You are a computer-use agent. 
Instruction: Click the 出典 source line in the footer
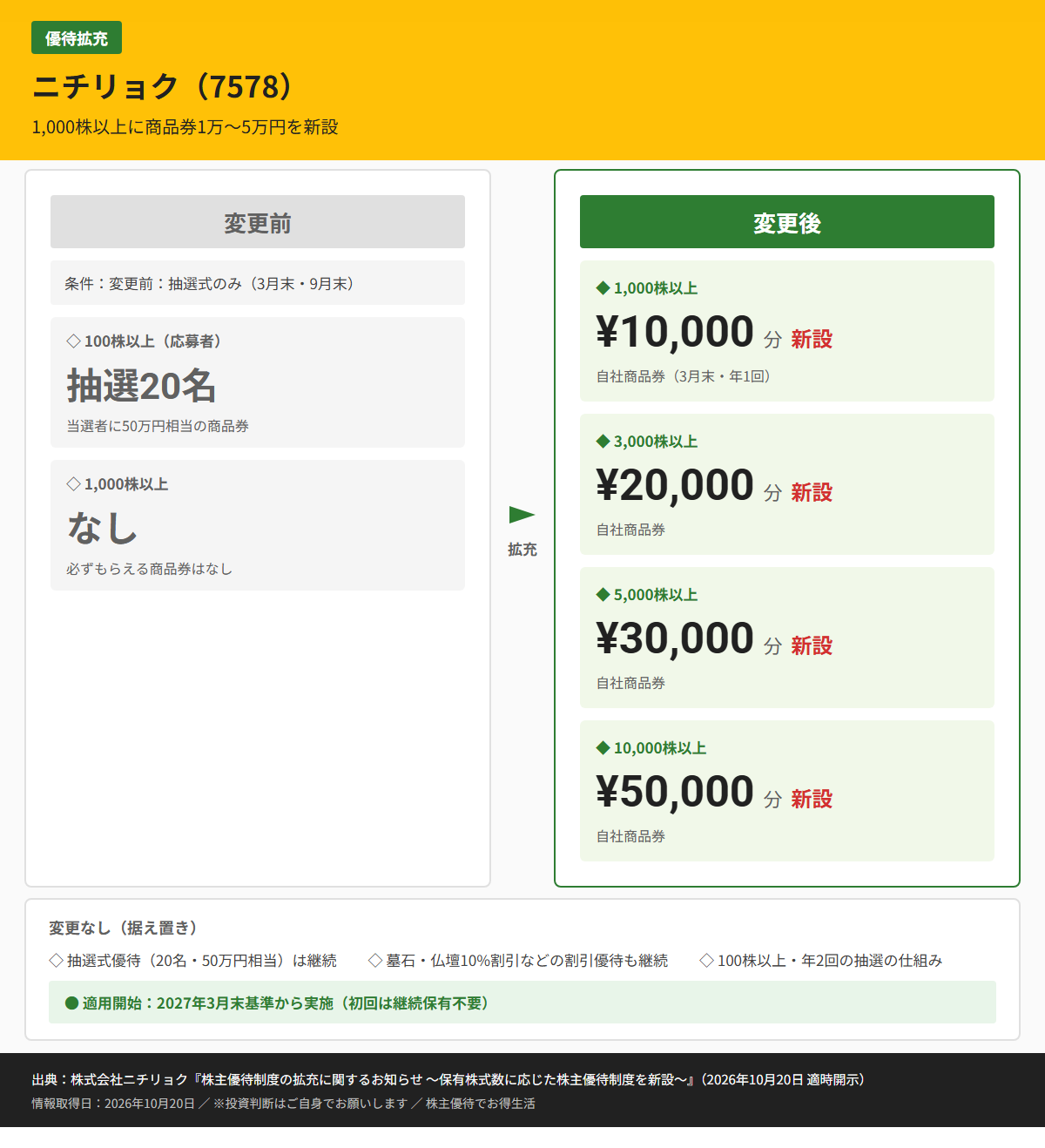450,1079
